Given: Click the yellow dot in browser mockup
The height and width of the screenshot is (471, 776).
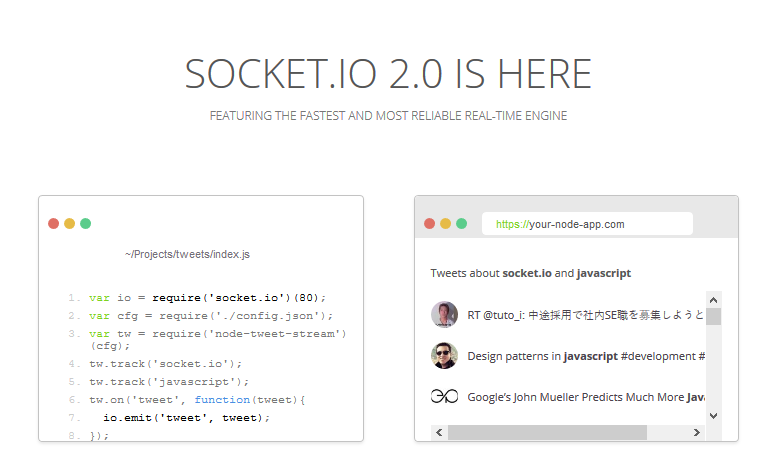Looking at the screenshot, I should pos(445,224).
